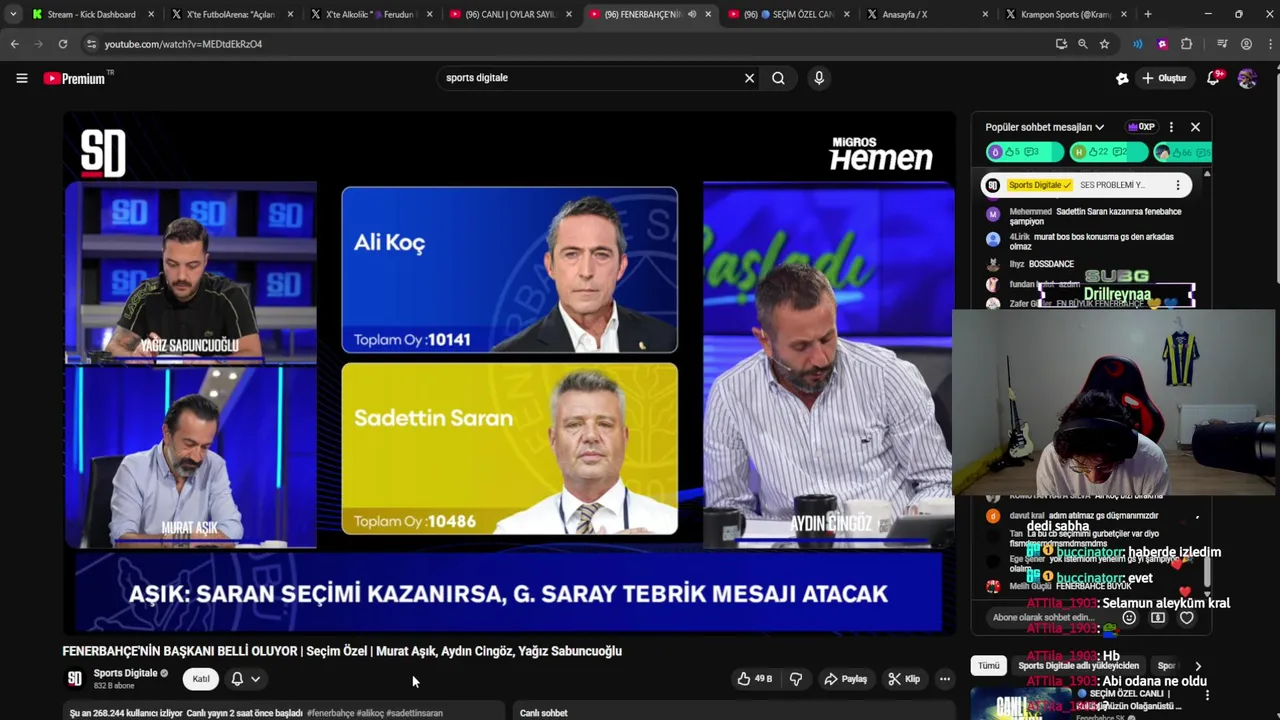
Task: Open the Super Chat dollar icon
Action: tap(1158, 618)
